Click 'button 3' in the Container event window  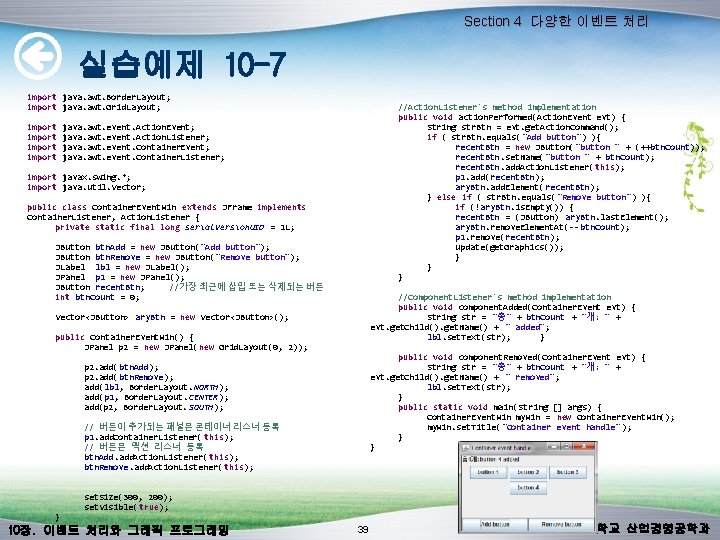coord(568,472)
